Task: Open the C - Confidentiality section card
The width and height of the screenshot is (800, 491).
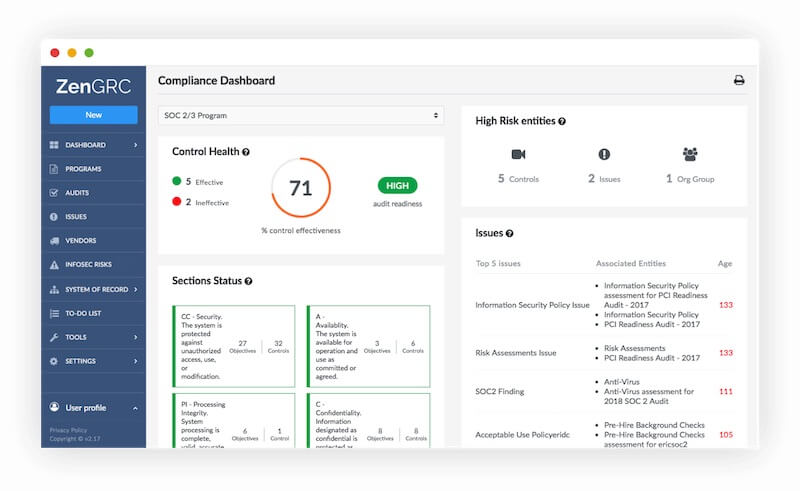Action: [x=368, y=421]
